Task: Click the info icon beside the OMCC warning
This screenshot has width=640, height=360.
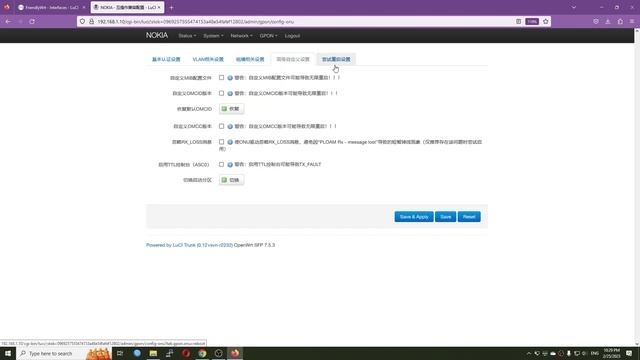Action: 230,127
